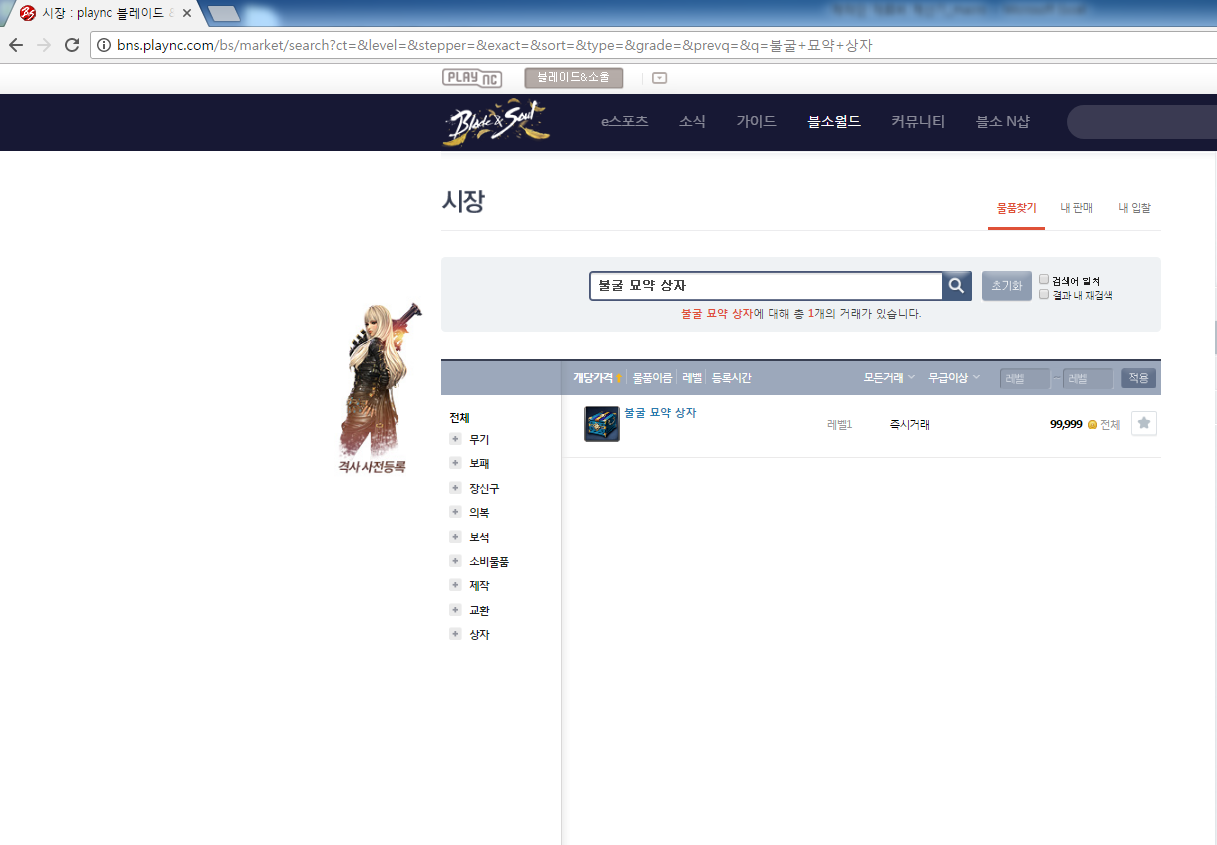Click the site info icon in address bar
This screenshot has height=845, width=1217.
pos(104,45)
